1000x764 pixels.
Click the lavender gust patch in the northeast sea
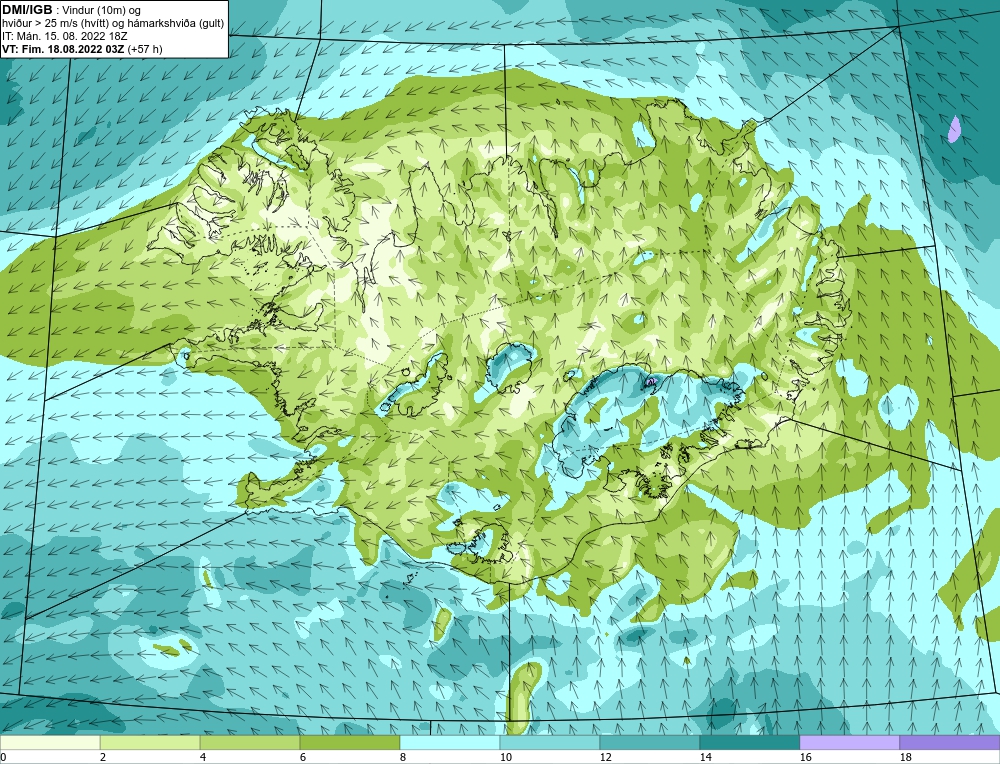pyautogui.click(x=954, y=129)
